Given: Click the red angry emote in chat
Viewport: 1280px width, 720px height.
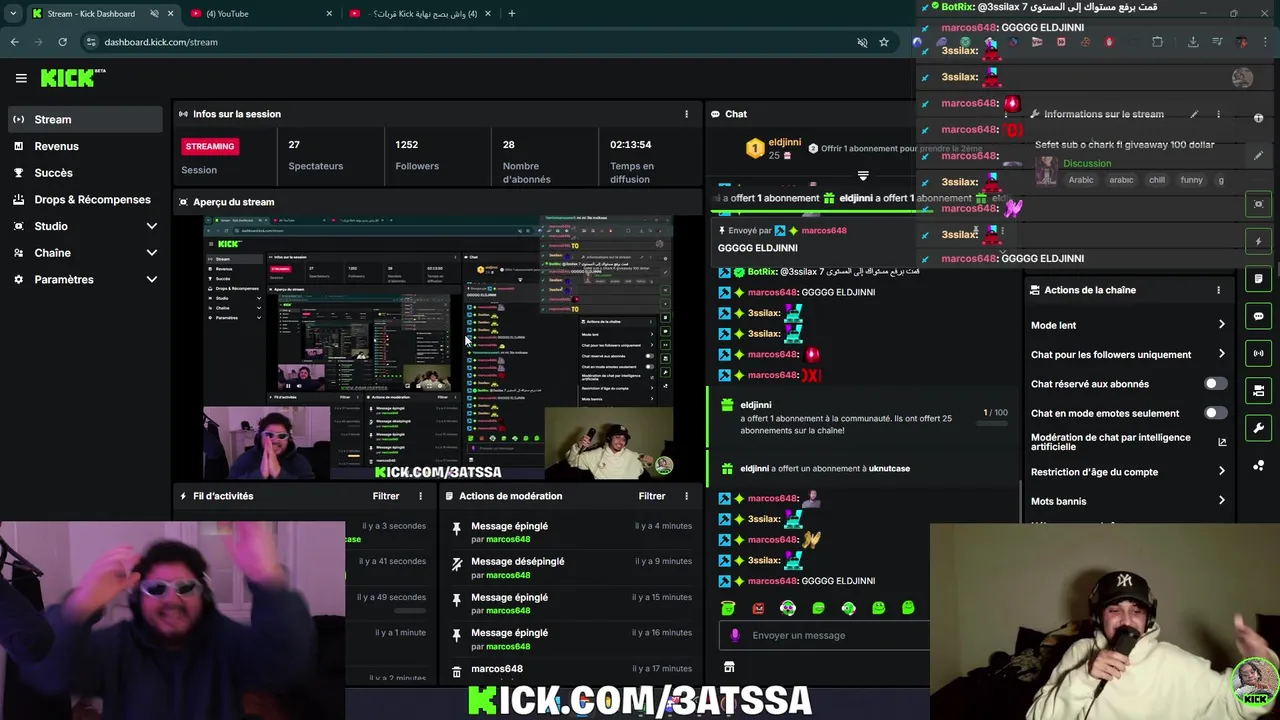Looking at the screenshot, I should coord(758,608).
